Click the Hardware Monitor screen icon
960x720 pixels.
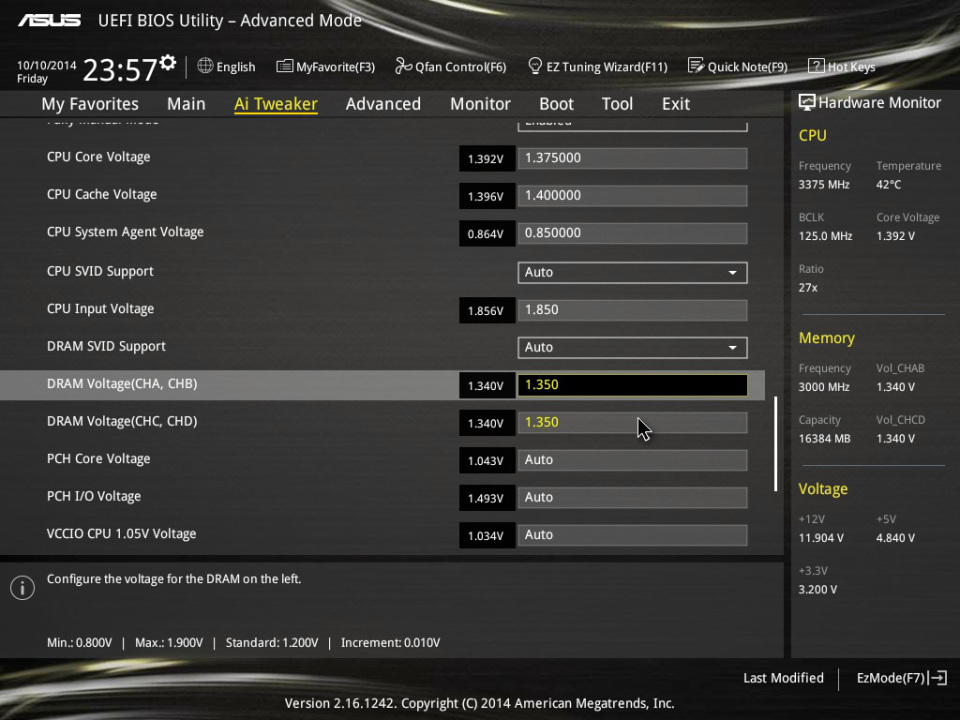point(807,102)
